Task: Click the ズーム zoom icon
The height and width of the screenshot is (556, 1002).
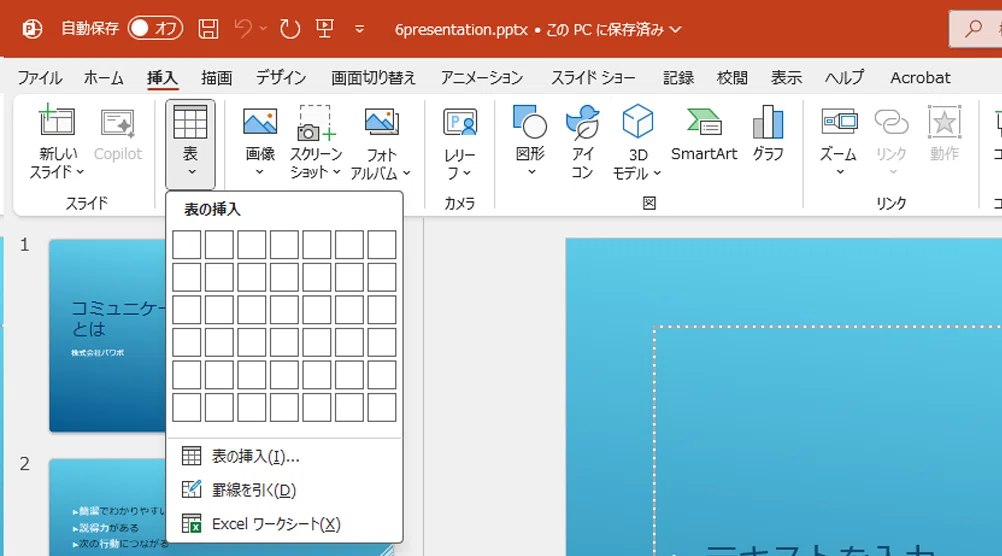Action: (x=840, y=121)
